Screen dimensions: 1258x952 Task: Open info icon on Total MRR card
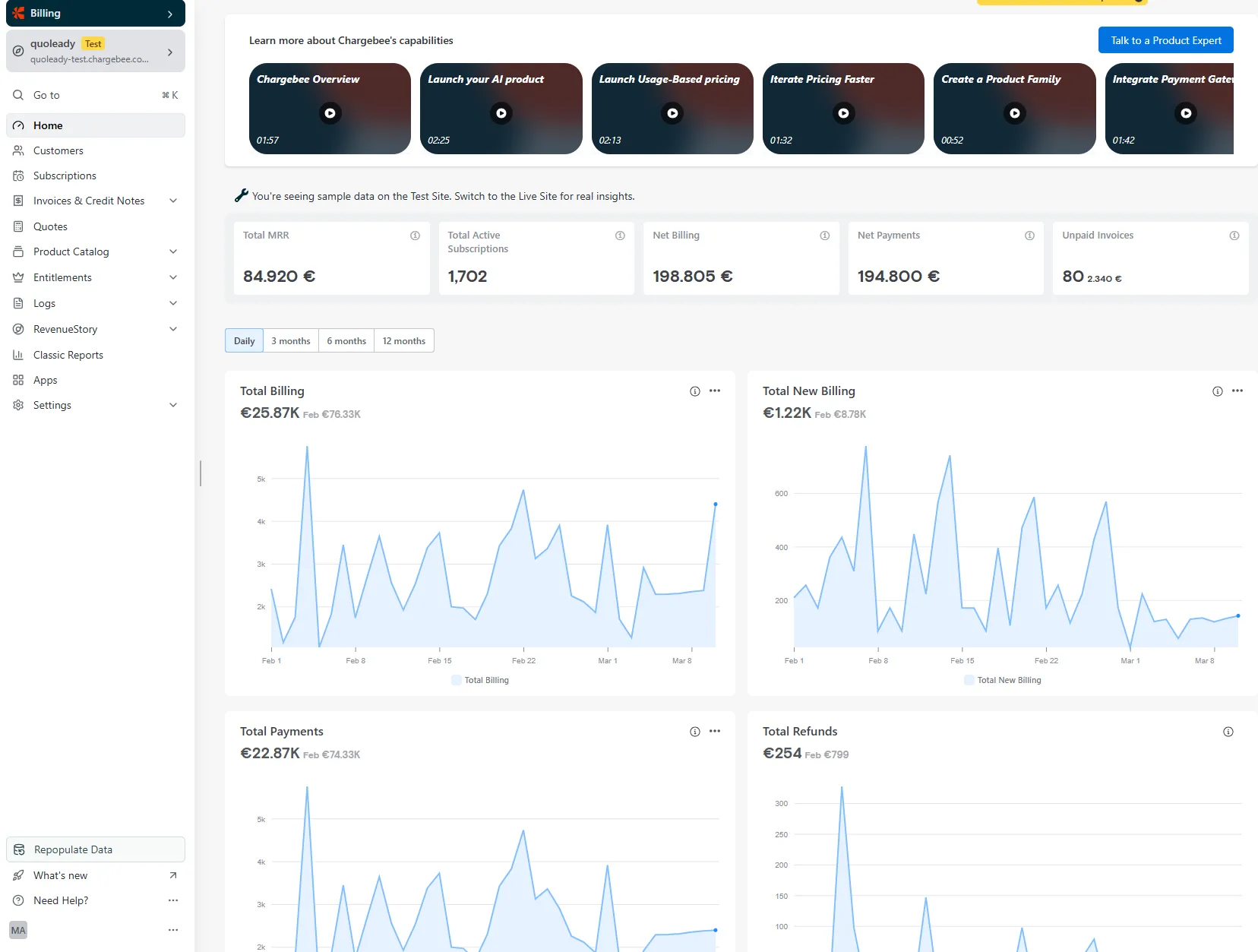(x=415, y=236)
